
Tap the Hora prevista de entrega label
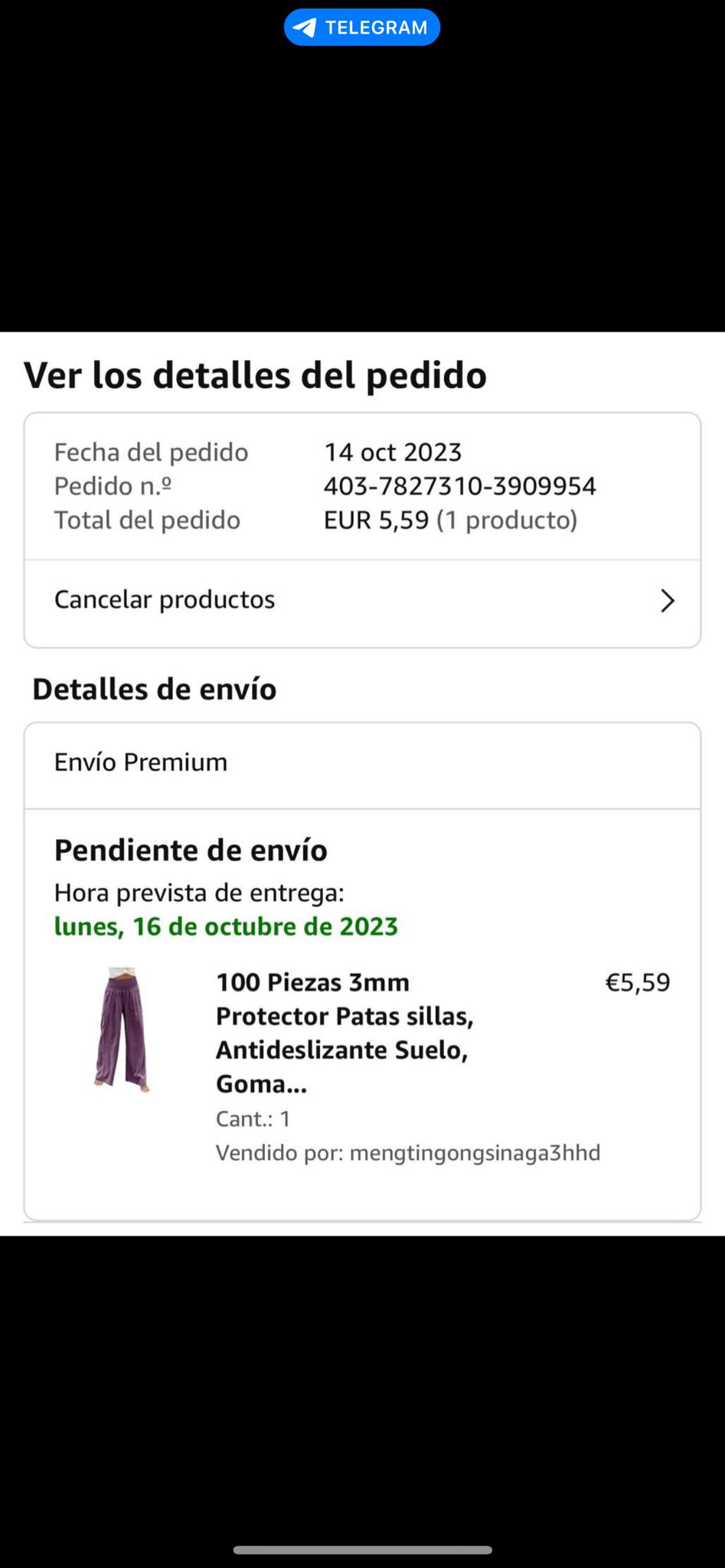(x=199, y=893)
